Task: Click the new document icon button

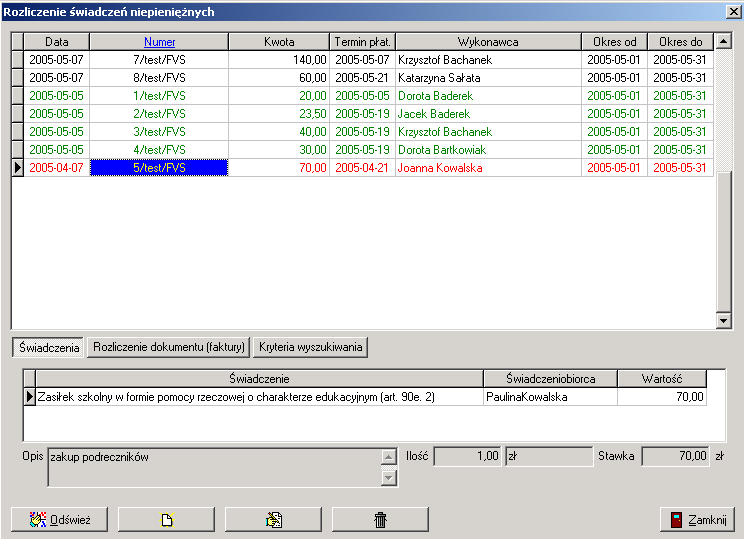Action: 166,520
